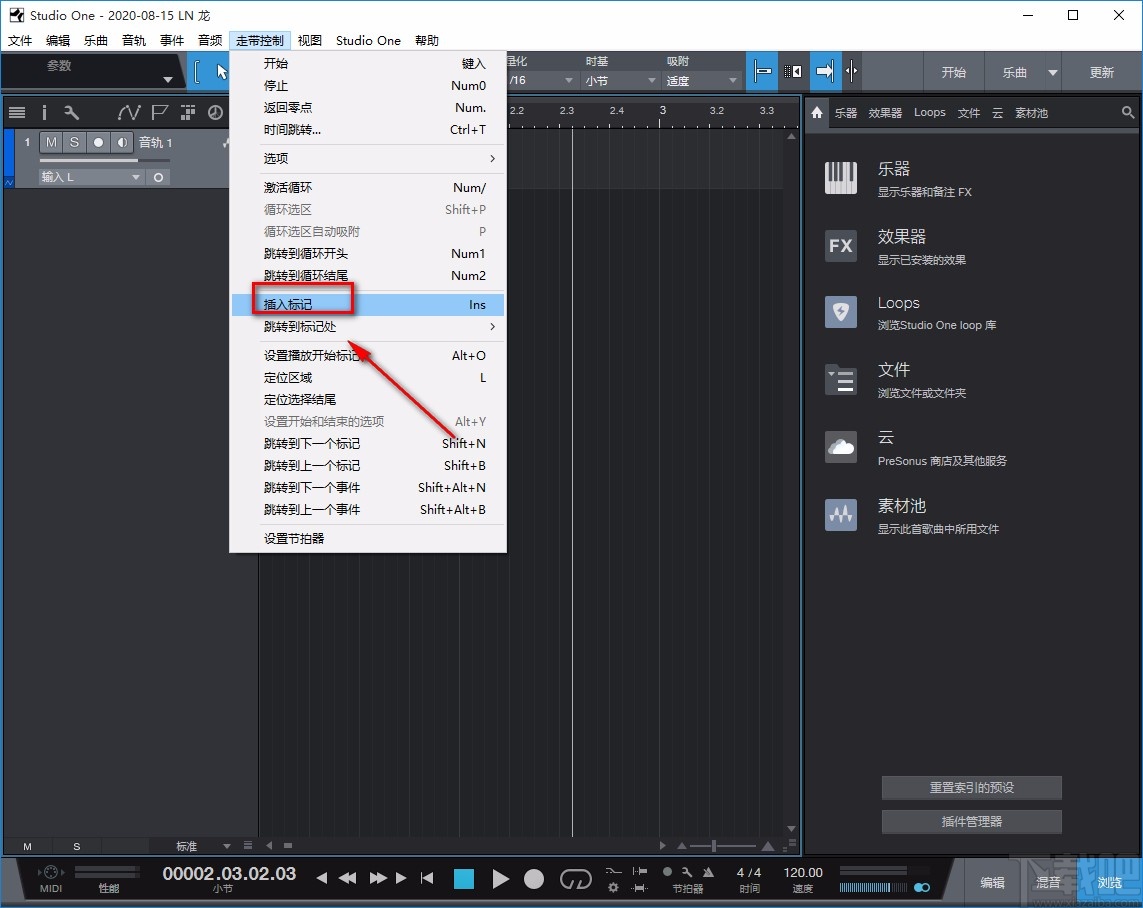The height and width of the screenshot is (908, 1143).
Task: Go to browser home icon
Action: coord(816,112)
